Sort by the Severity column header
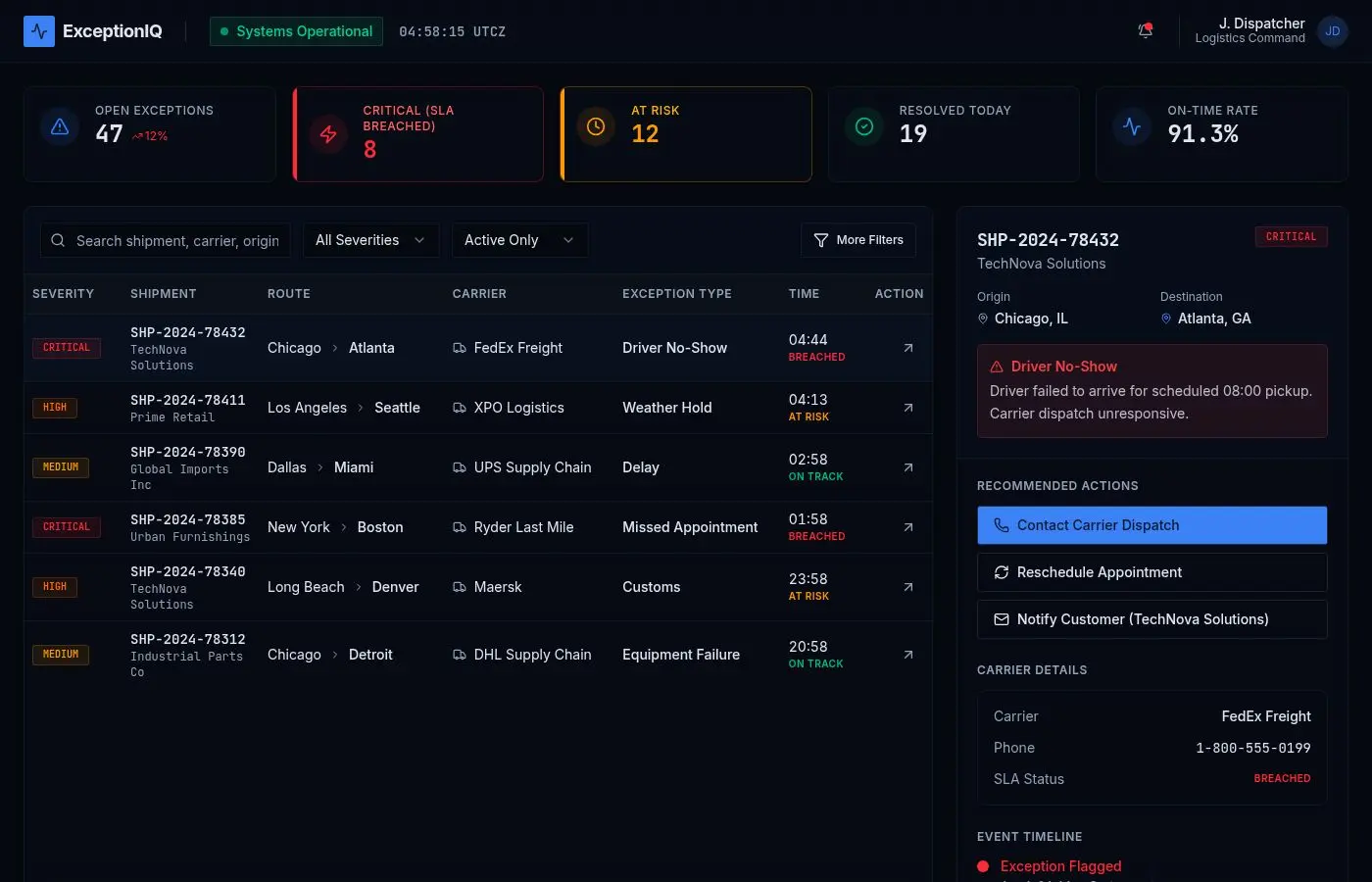Viewport: 1372px width, 882px height. [63, 294]
